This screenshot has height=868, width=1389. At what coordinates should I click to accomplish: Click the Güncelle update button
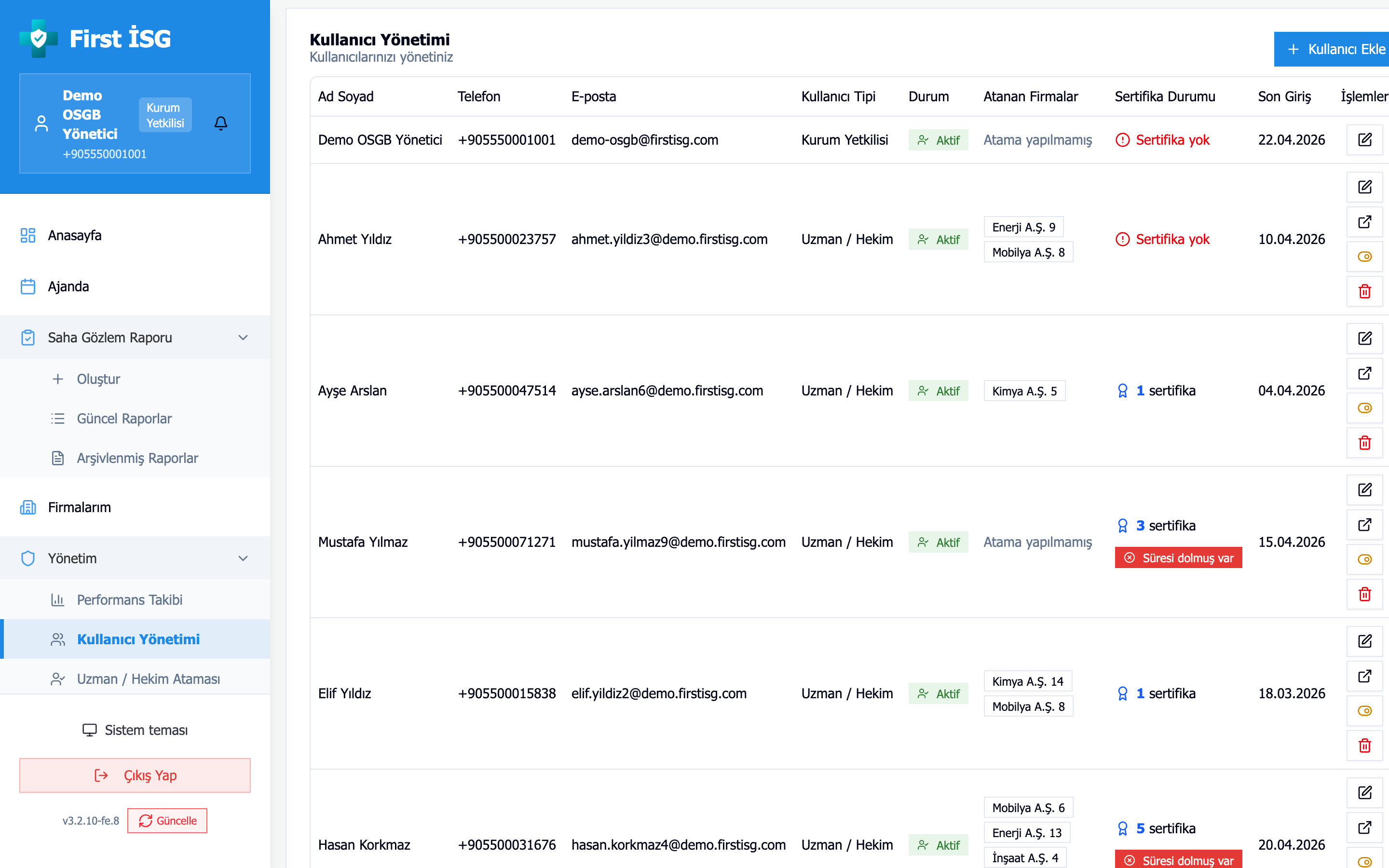point(167,820)
